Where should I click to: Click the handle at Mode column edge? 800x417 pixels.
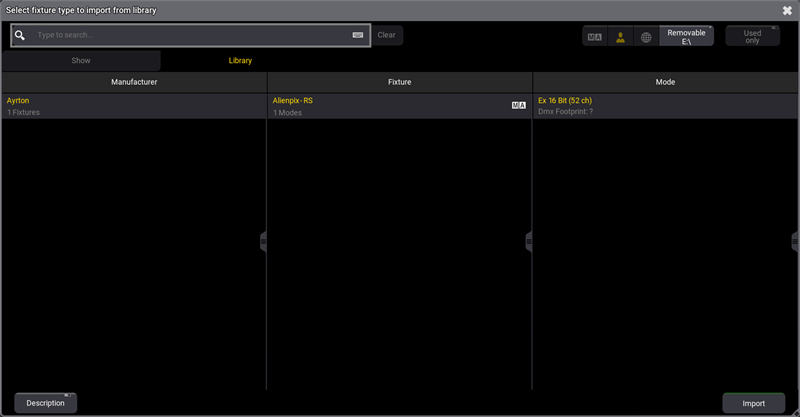pos(795,241)
